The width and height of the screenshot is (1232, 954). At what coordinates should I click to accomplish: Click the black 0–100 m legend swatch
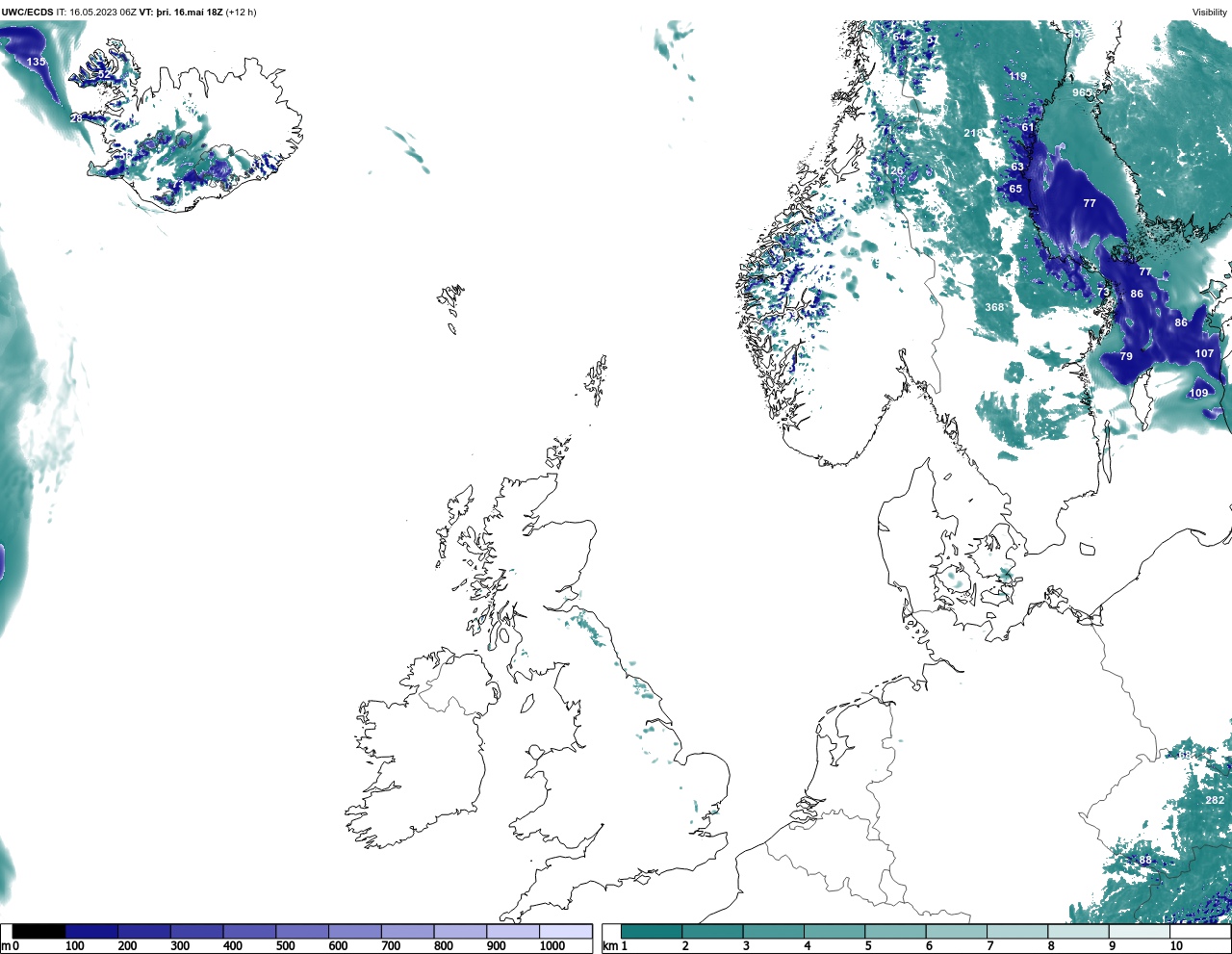tap(39, 931)
